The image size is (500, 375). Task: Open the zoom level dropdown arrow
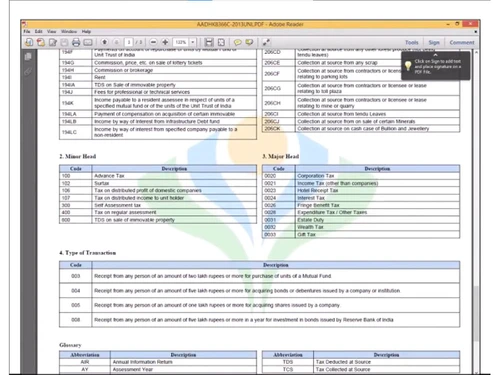(193, 42)
